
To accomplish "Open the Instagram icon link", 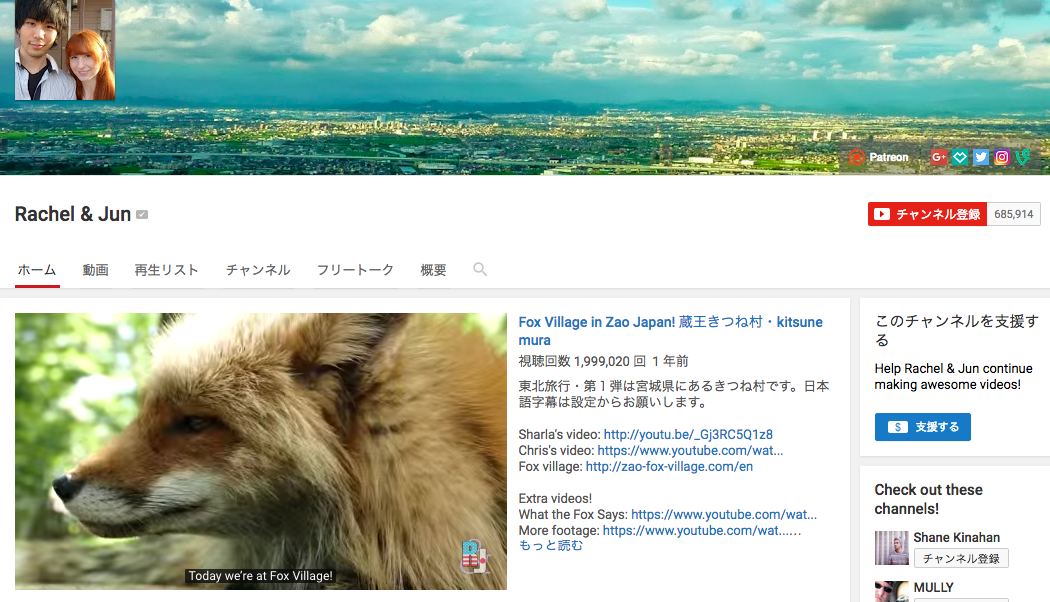I will click(1002, 157).
